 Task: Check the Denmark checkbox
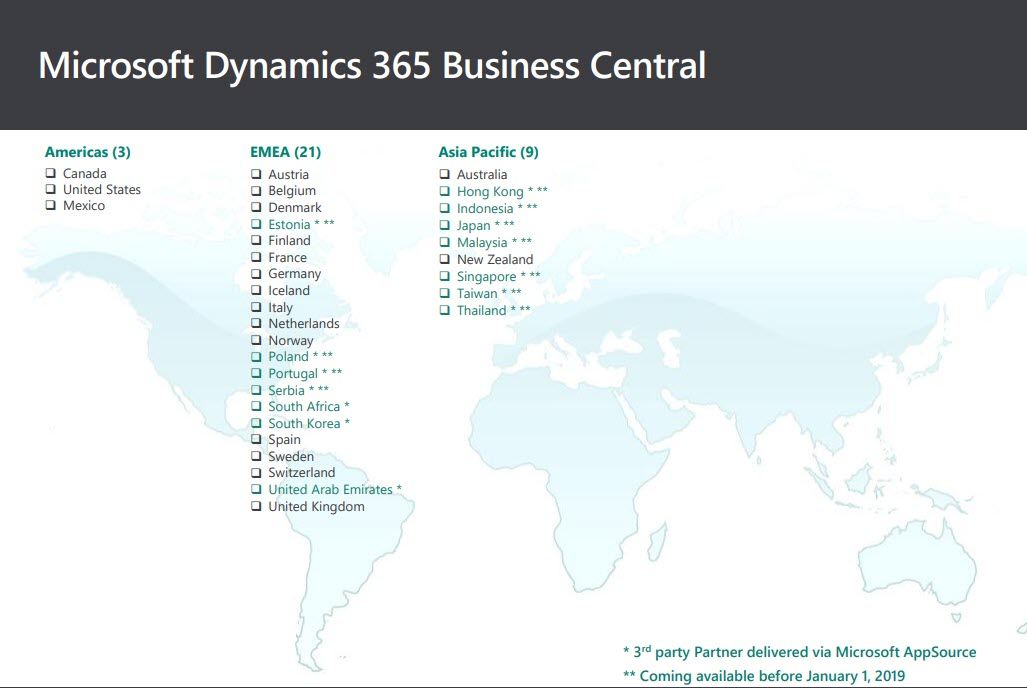(255, 207)
